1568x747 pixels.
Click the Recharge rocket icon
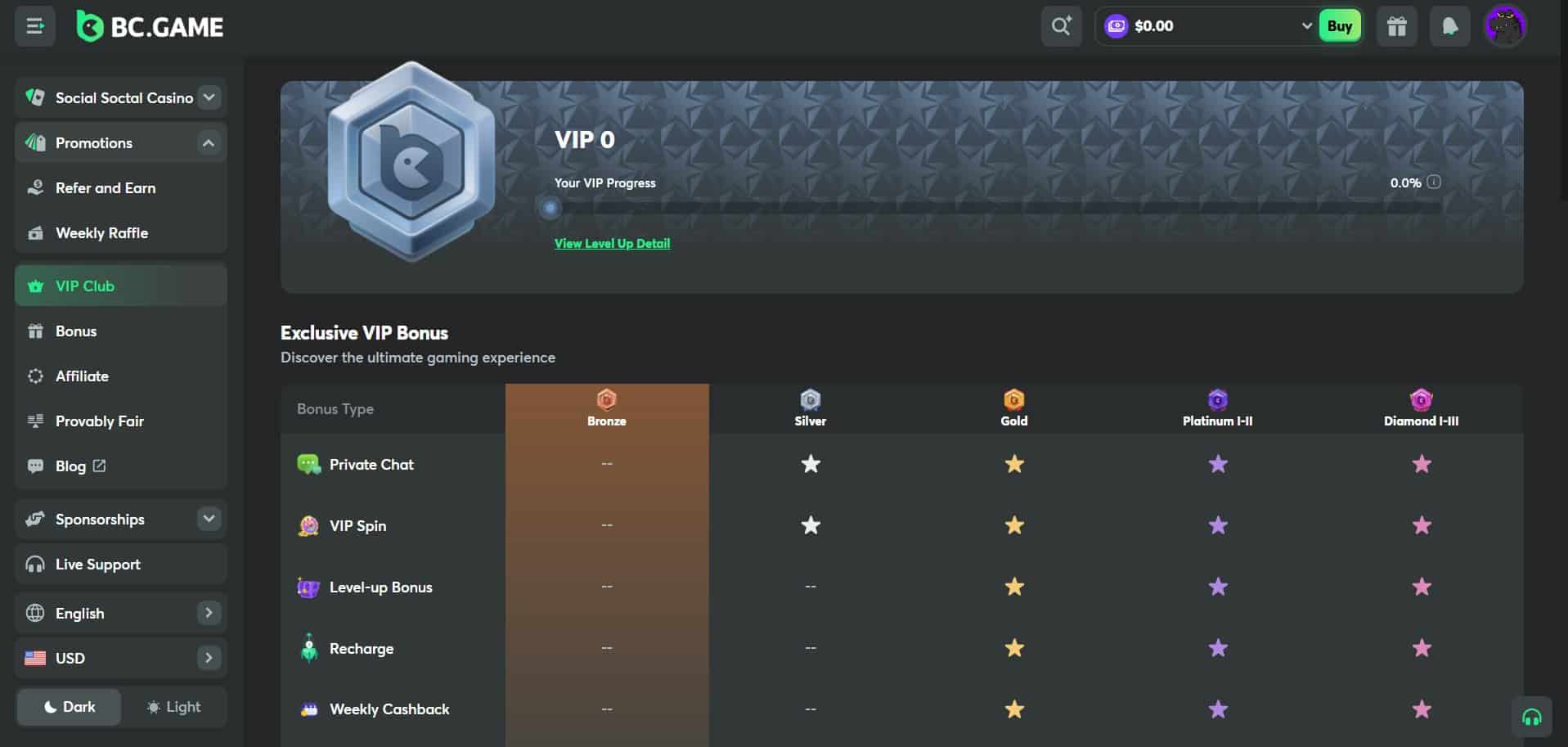click(308, 647)
